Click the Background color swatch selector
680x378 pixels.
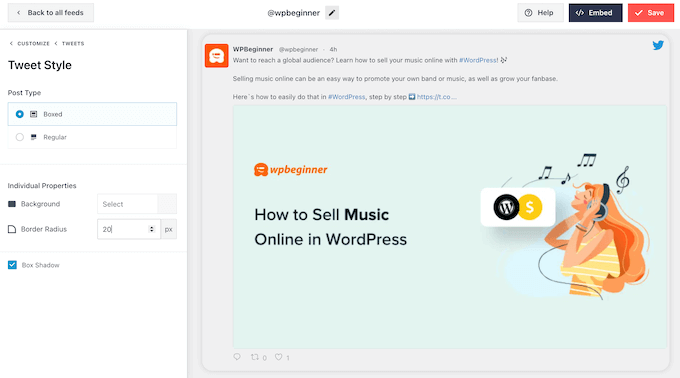click(167, 204)
